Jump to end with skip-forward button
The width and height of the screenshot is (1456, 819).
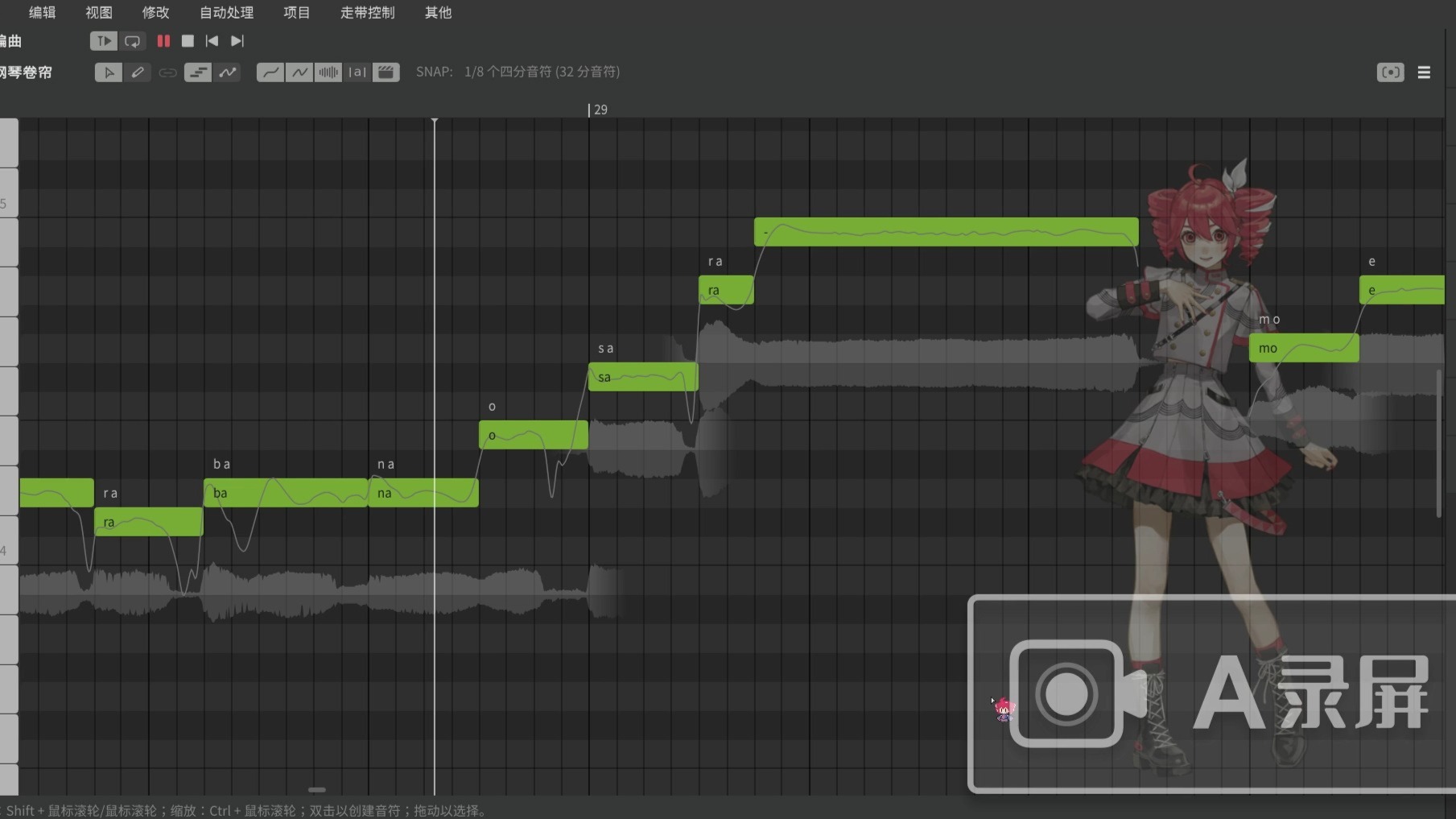coord(237,41)
